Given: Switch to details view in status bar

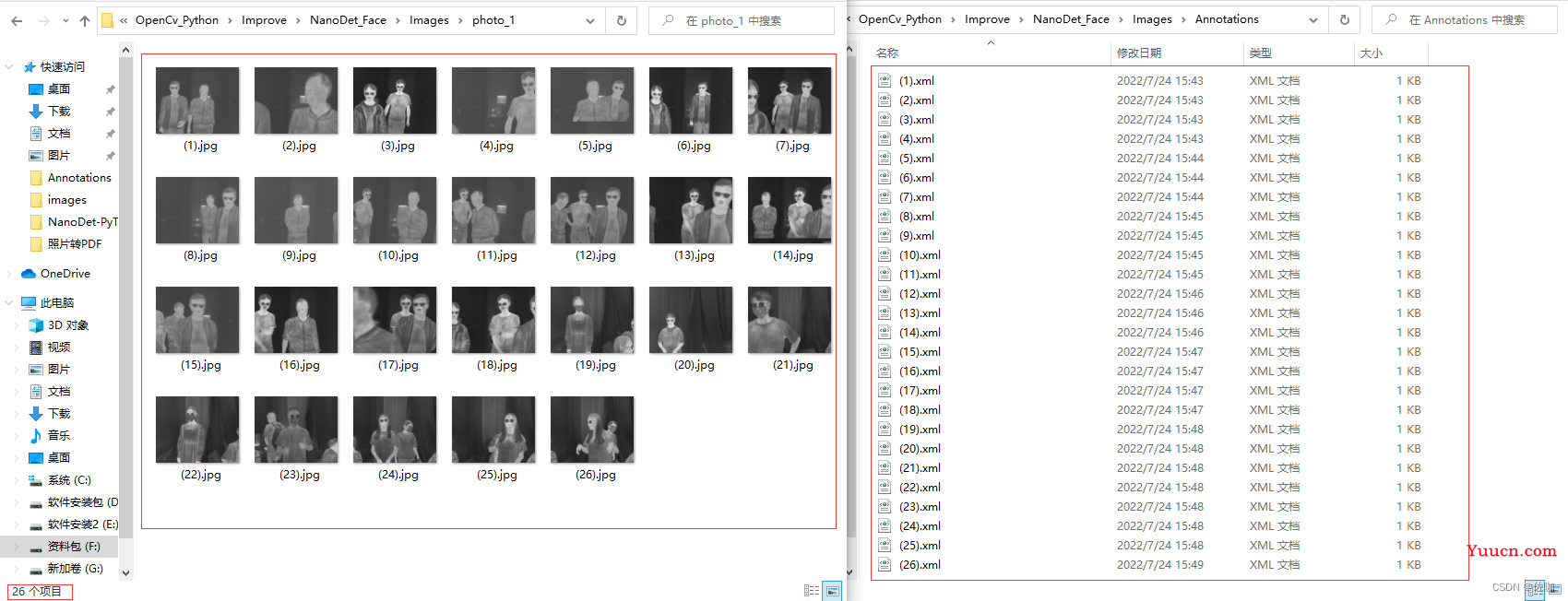Looking at the screenshot, I should [x=812, y=591].
